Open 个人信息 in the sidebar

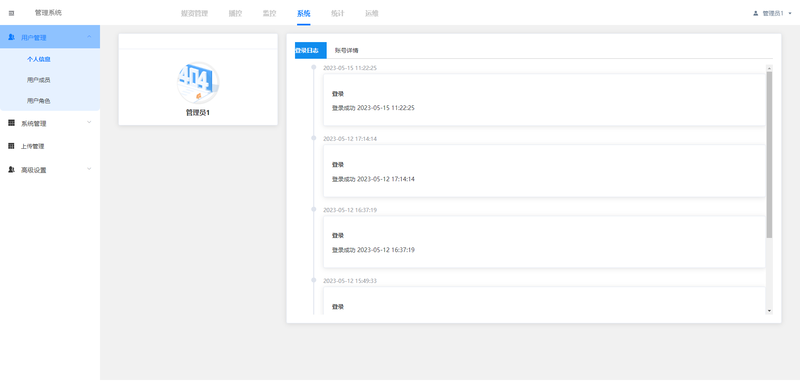[x=39, y=59]
